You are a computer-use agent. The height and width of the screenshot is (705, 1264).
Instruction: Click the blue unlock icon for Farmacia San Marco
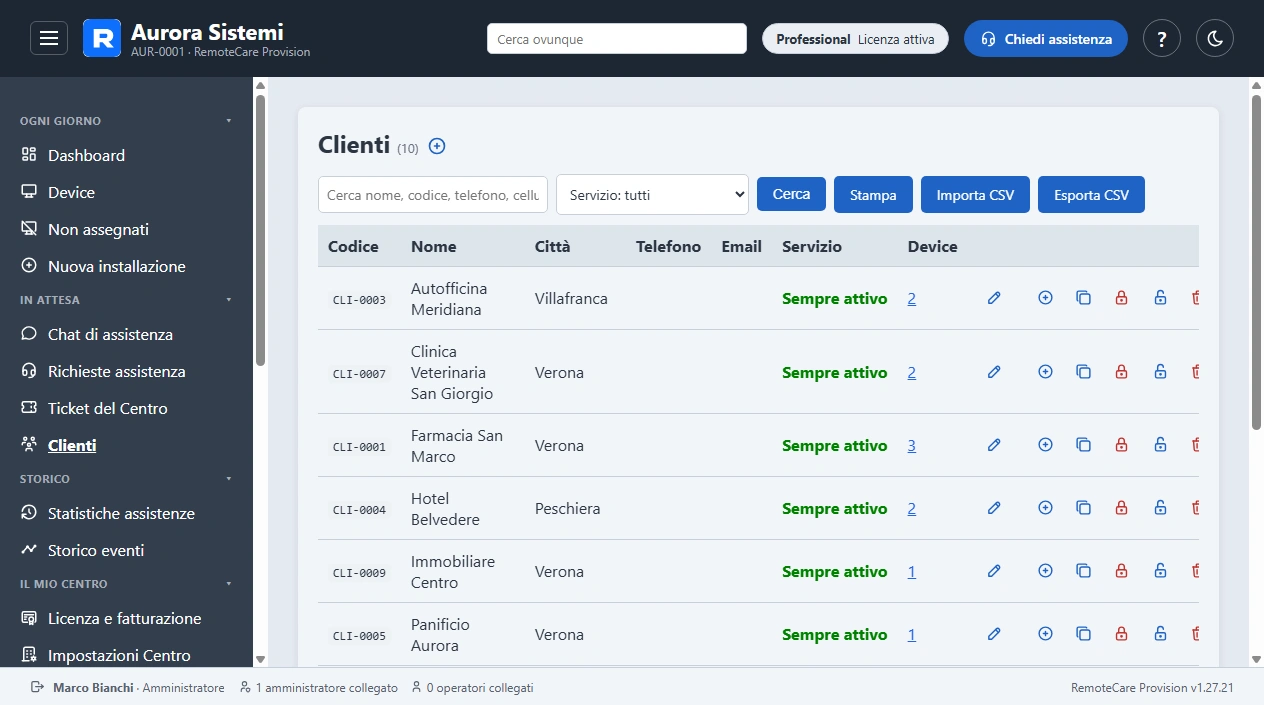coord(1160,445)
